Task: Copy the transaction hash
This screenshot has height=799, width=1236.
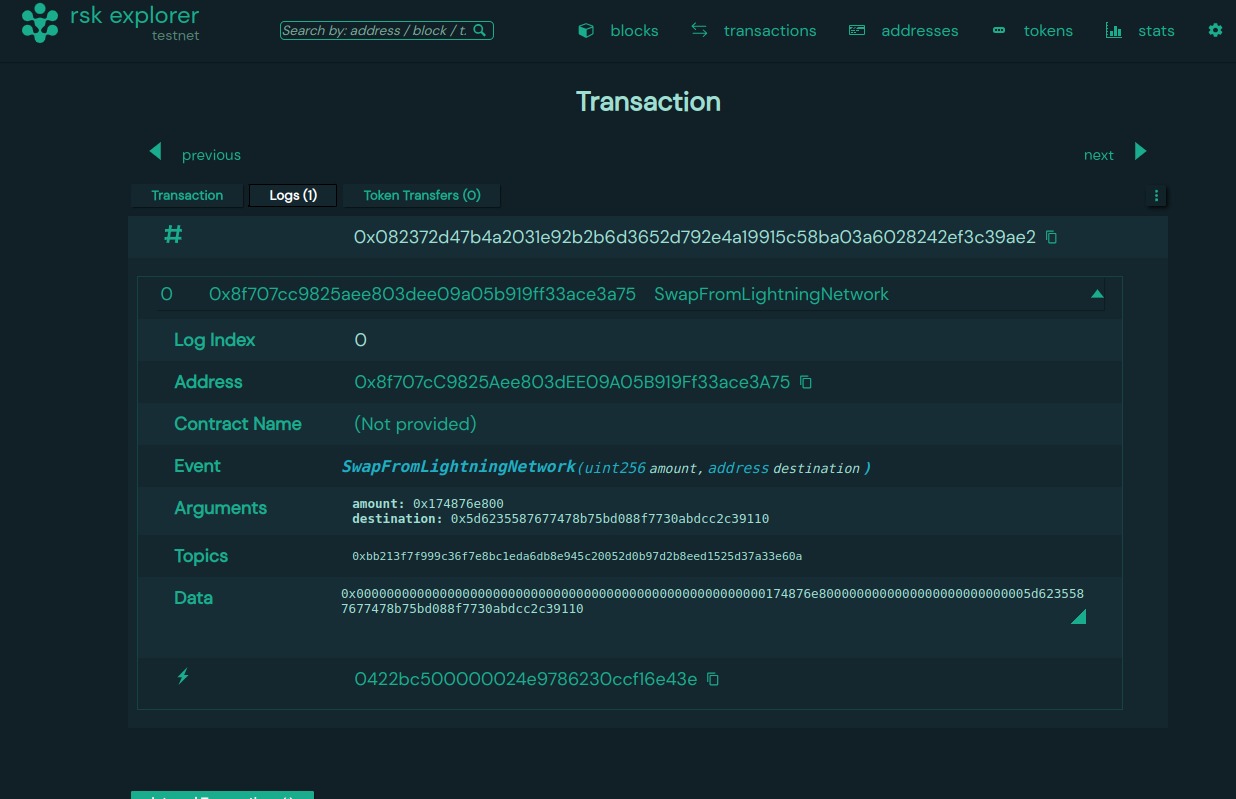Action: click(x=1051, y=237)
